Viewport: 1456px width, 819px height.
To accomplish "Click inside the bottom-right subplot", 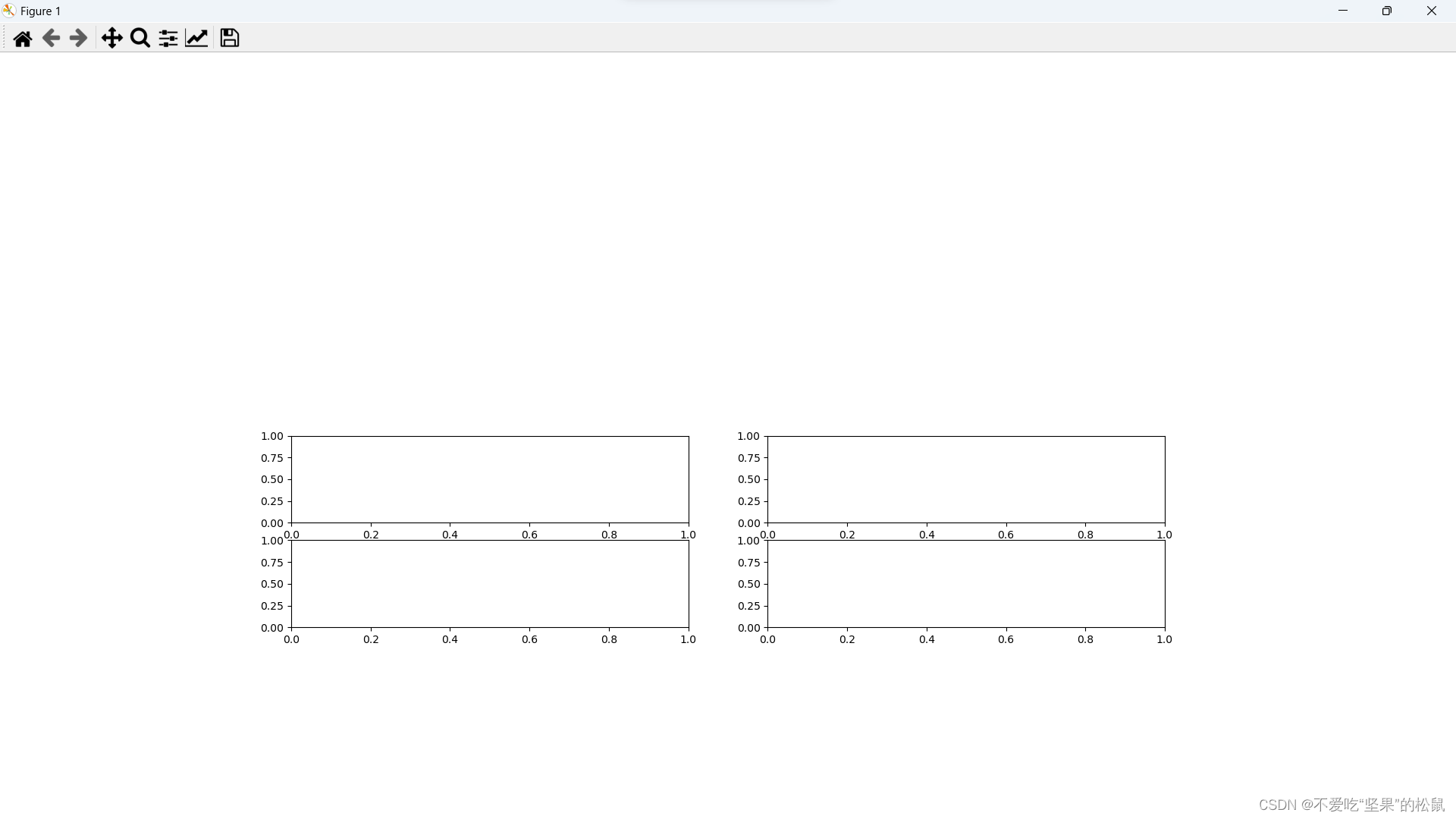I will coord(966,584).
